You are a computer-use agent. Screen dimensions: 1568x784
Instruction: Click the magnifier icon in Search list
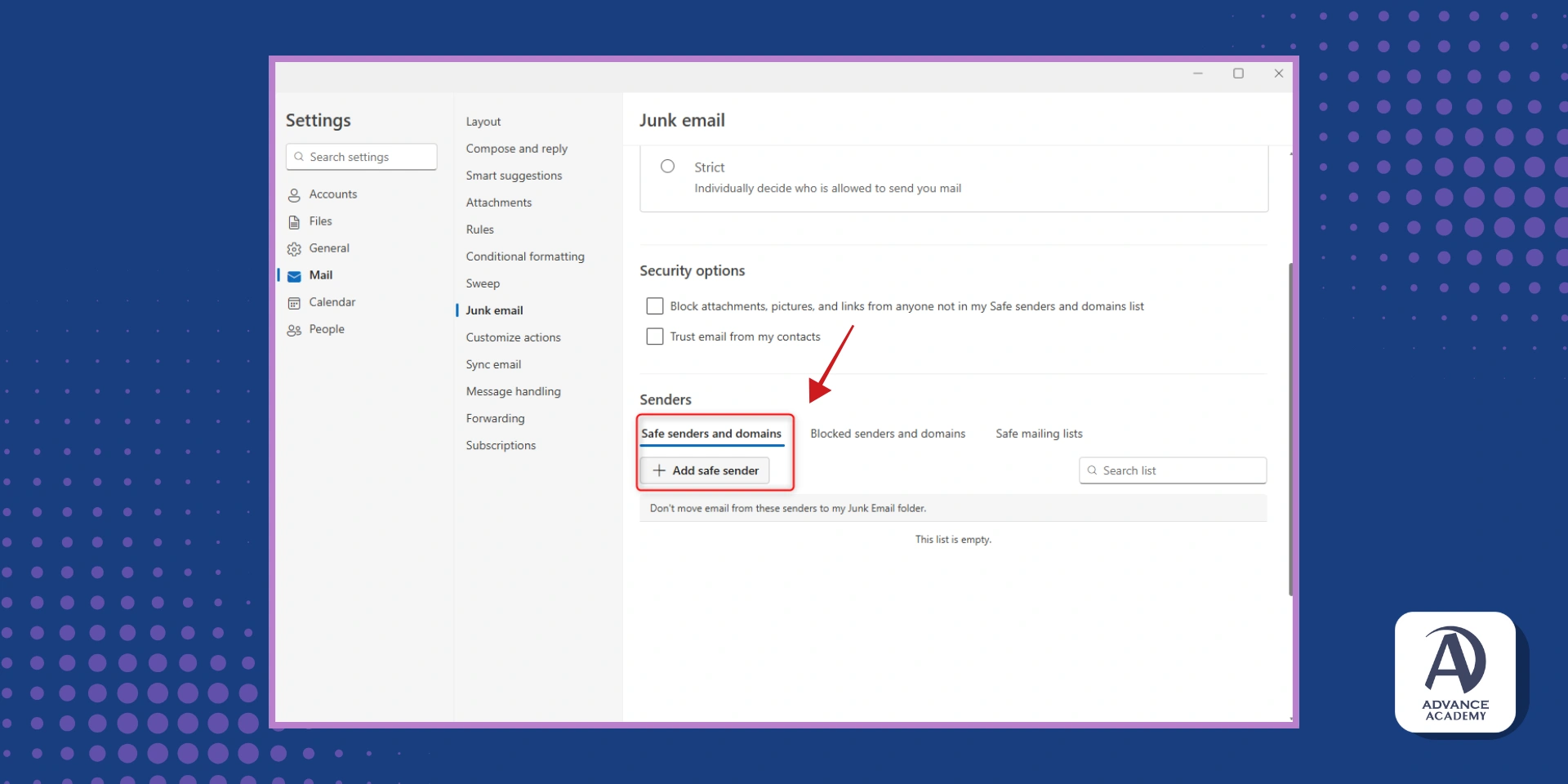1092,470
